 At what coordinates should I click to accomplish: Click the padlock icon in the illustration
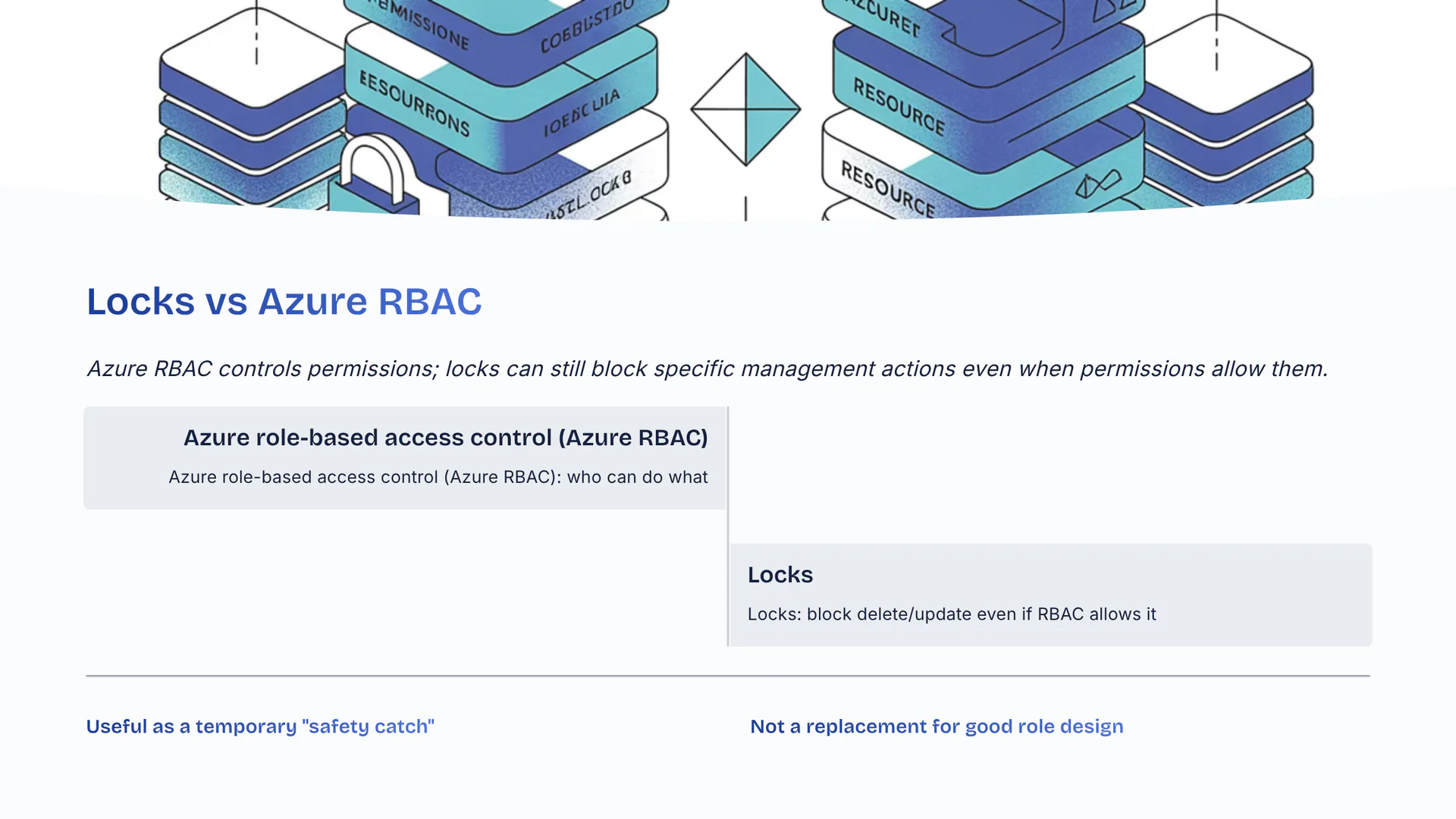point(373,180)
